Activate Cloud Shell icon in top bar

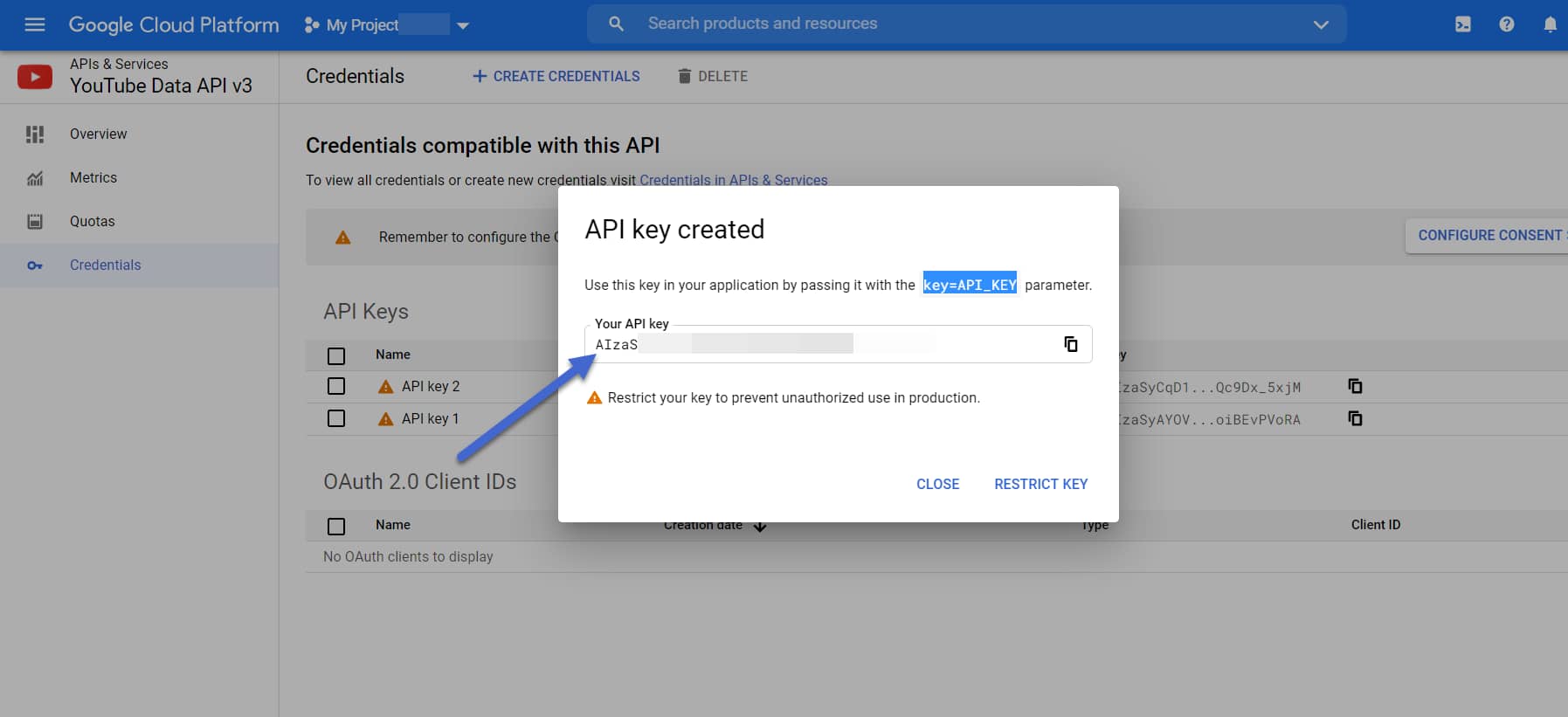pos(1463,24)
